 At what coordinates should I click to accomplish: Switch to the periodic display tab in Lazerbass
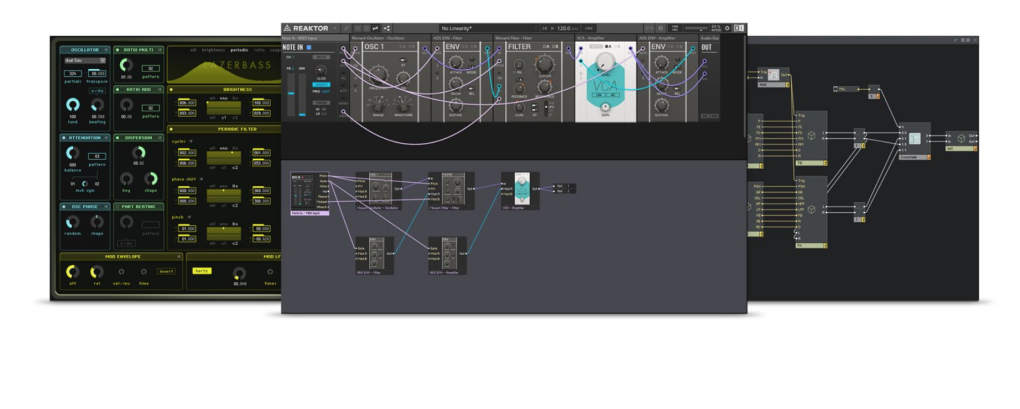239,50
